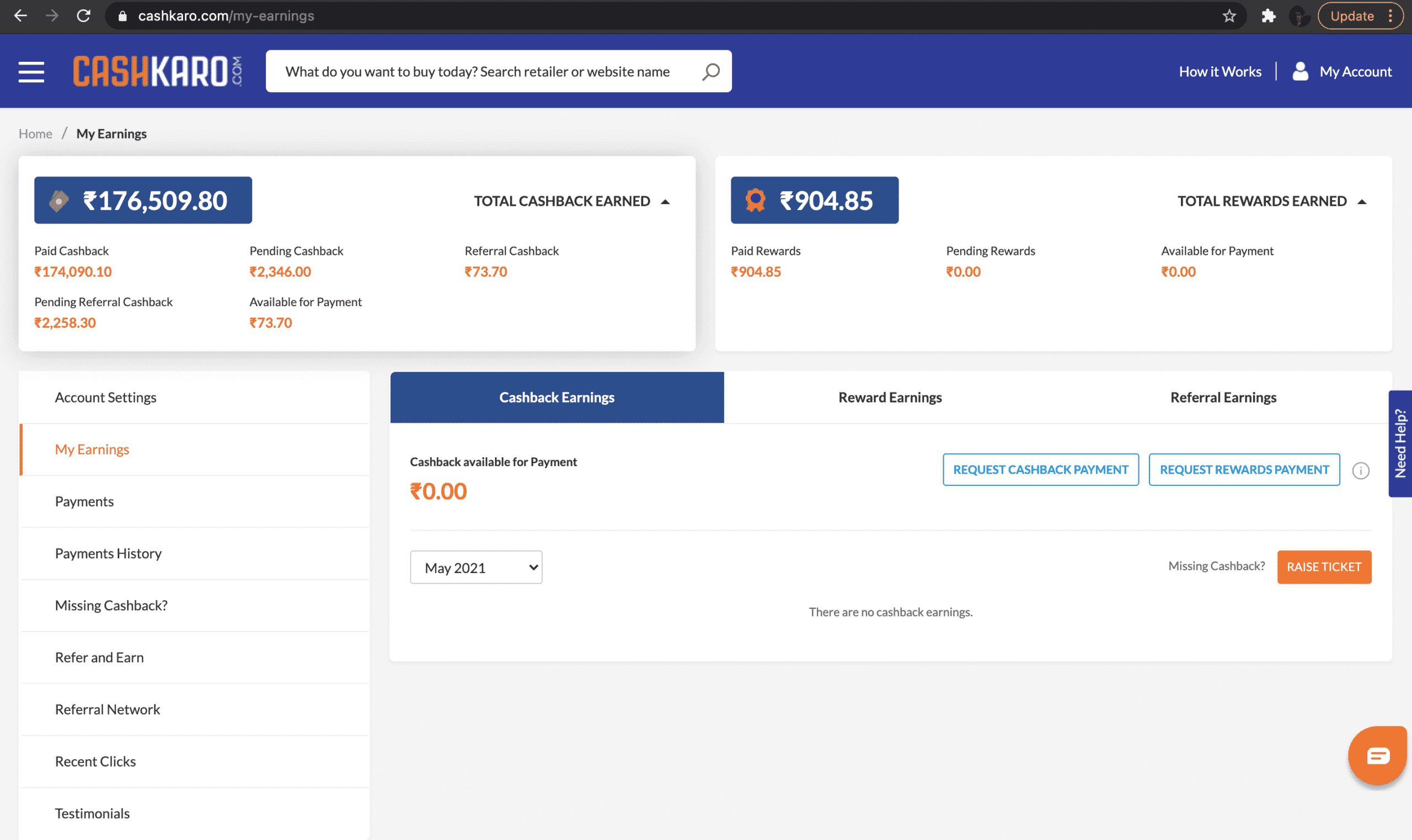The height and width of the screenshot is (840, 1412).
Task: Click Request Cashback Payment button
Action: [x=1040, y=469]
